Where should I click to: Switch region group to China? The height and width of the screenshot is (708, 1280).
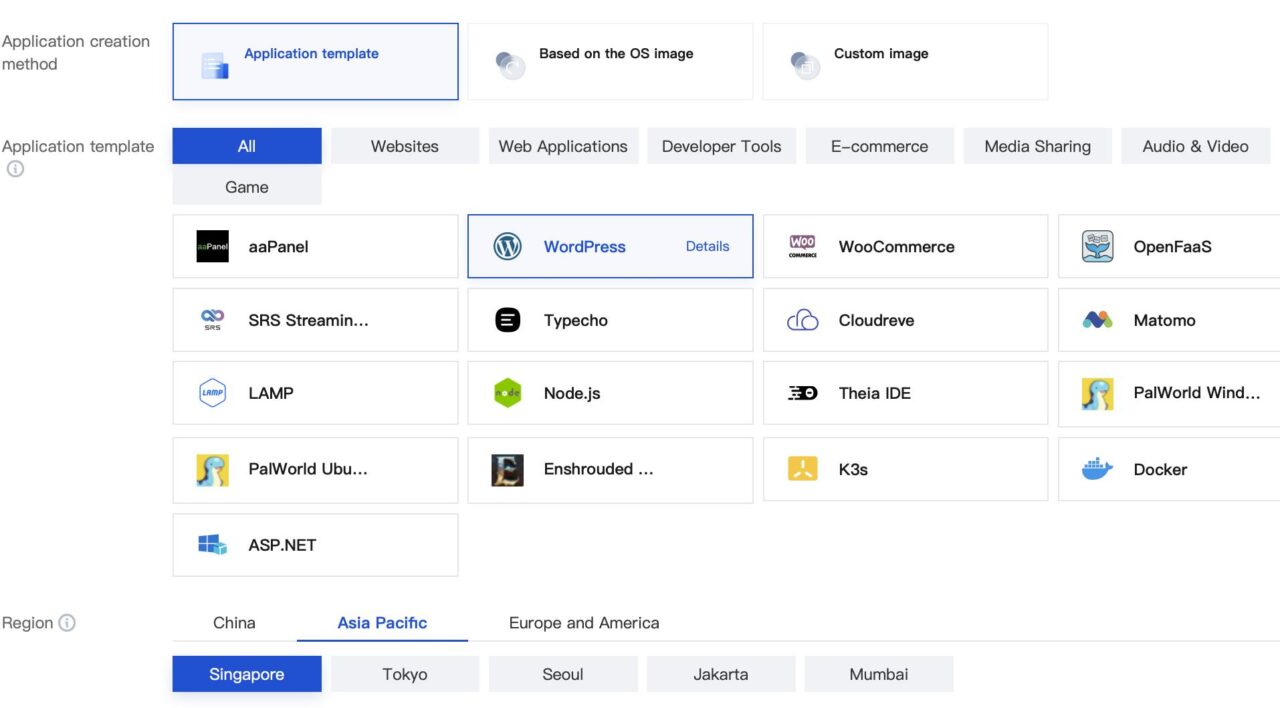click(x=234, y=622)
